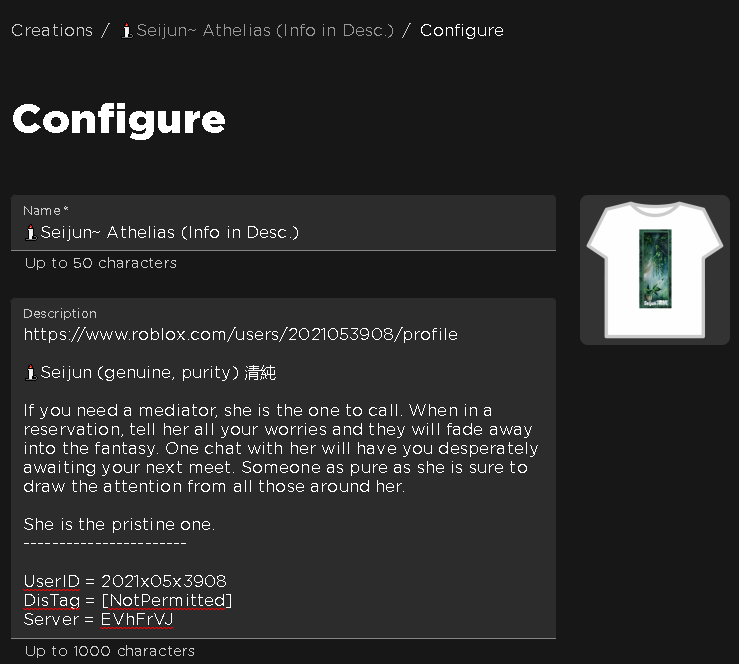Image resolution: width=739 pixels, height=664 pixels.
Task: Click the 'She is the pristine one.' line
Action: [x=119, y=524]
